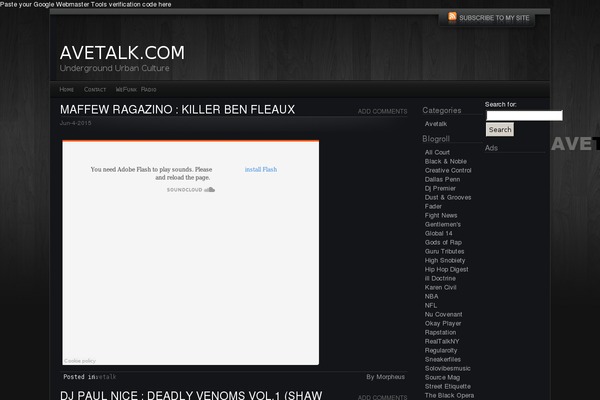The image size is (600, 400).
Task: Open the Global 14 blogroll link
Action: click(439, 233)
